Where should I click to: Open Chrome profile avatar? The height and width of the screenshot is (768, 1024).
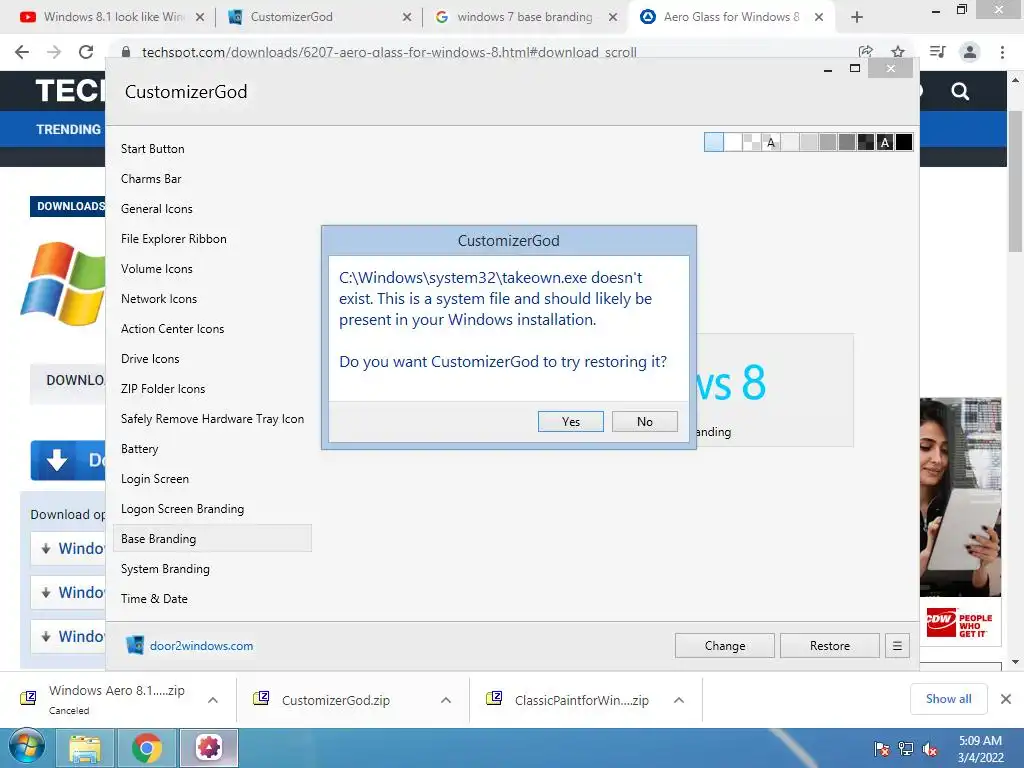click(970, 52)
